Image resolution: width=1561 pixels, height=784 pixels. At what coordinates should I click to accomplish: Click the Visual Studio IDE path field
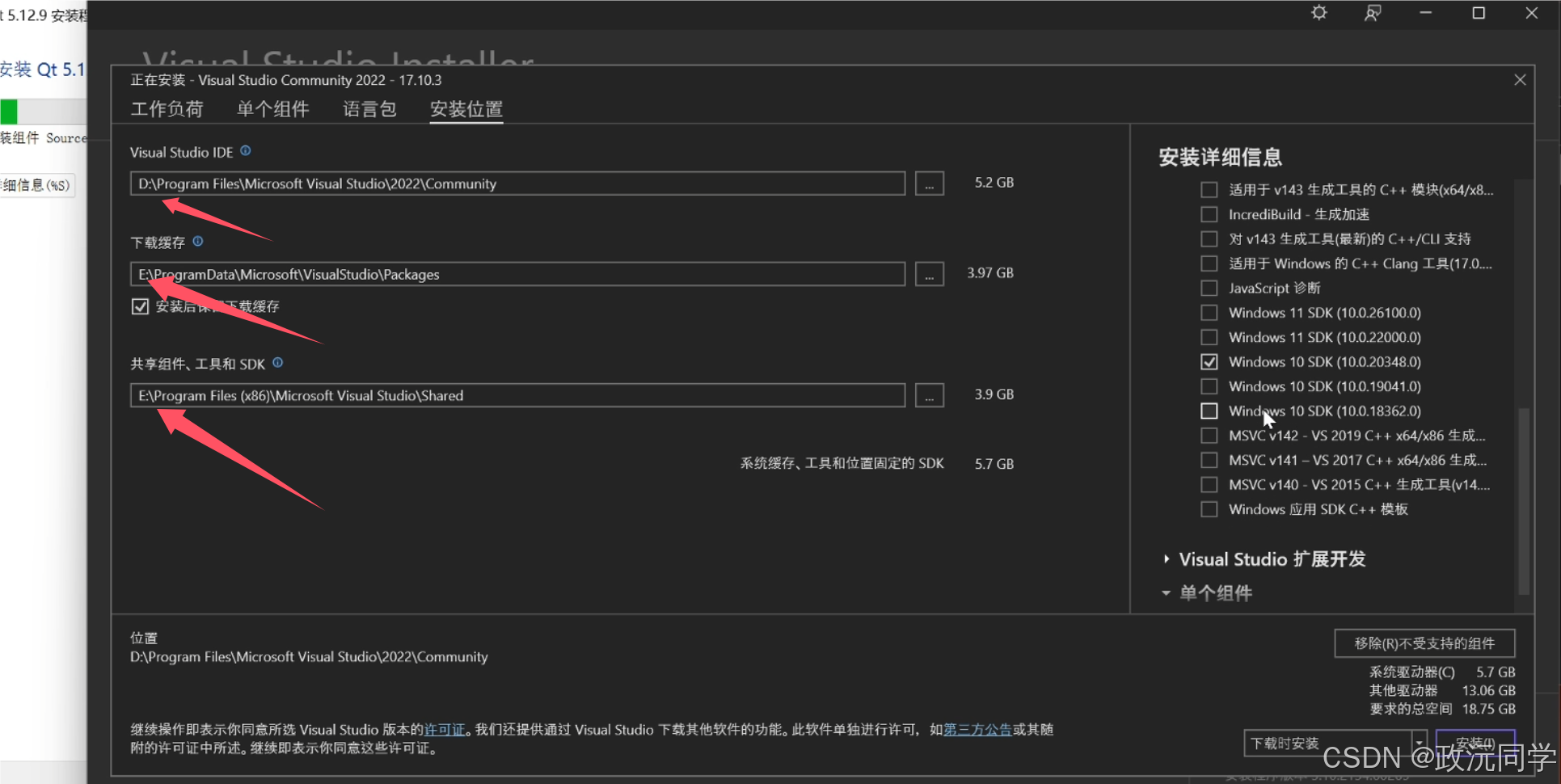click(517, 183)
